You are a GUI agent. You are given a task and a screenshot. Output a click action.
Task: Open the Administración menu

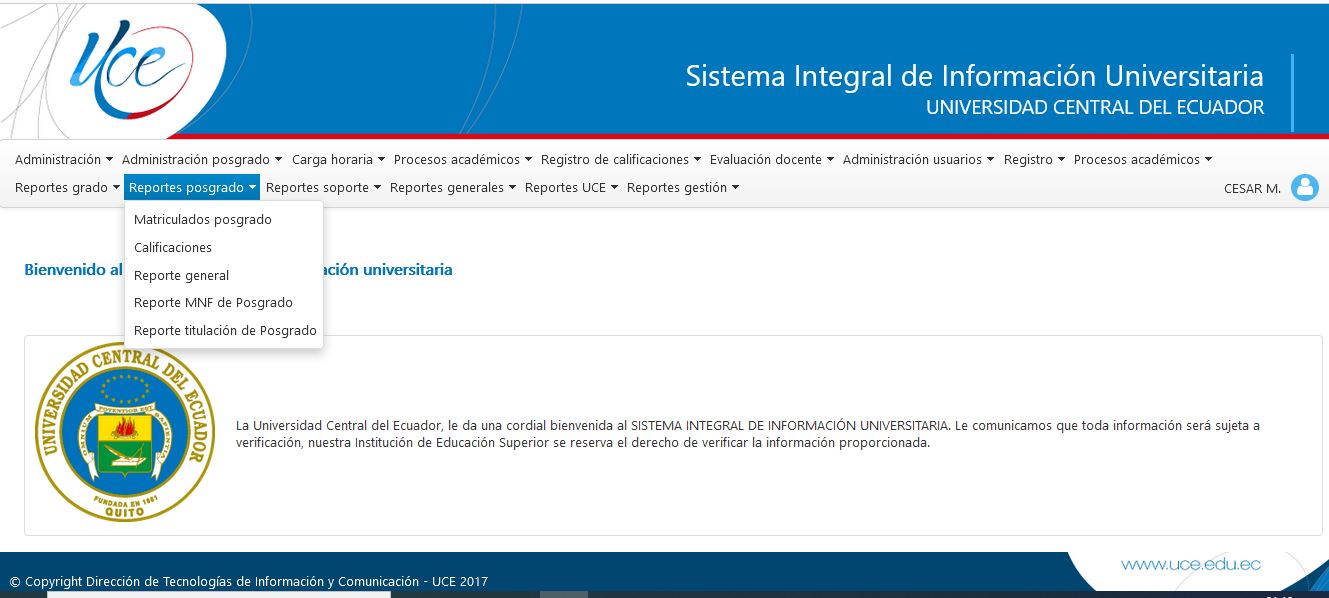[x=64, y=159]
